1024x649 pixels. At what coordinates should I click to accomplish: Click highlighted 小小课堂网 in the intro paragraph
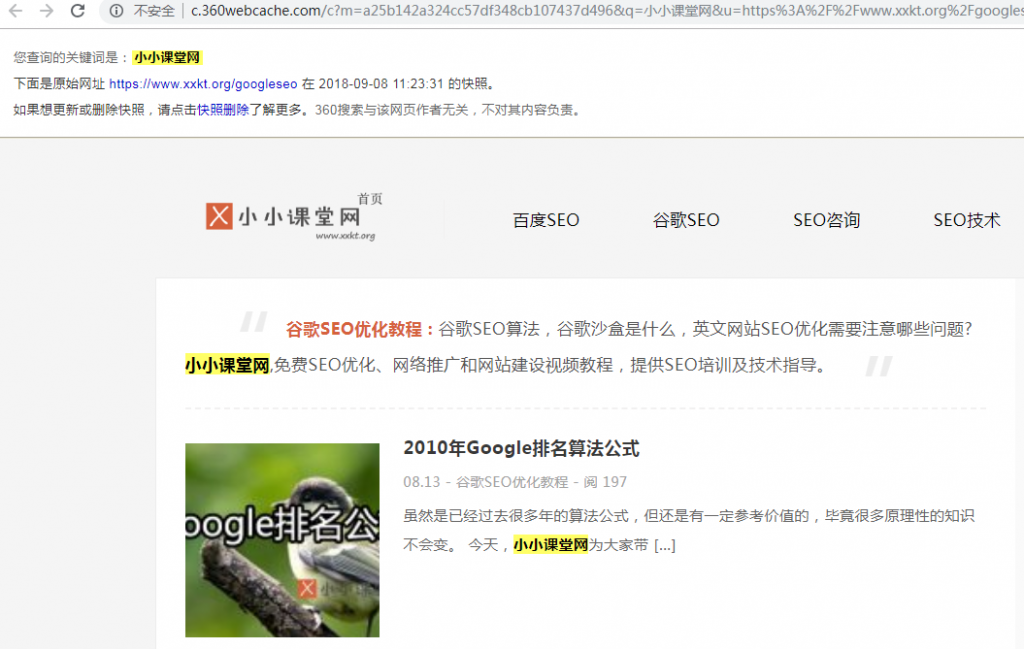[x=227, y=365]
